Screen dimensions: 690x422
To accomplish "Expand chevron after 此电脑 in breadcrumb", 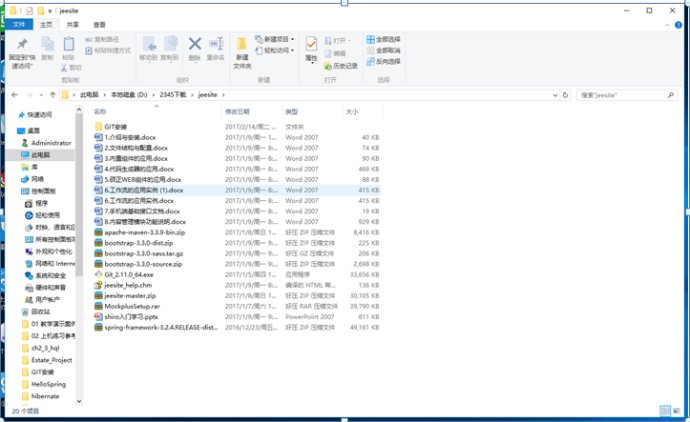I will point(105,95).
